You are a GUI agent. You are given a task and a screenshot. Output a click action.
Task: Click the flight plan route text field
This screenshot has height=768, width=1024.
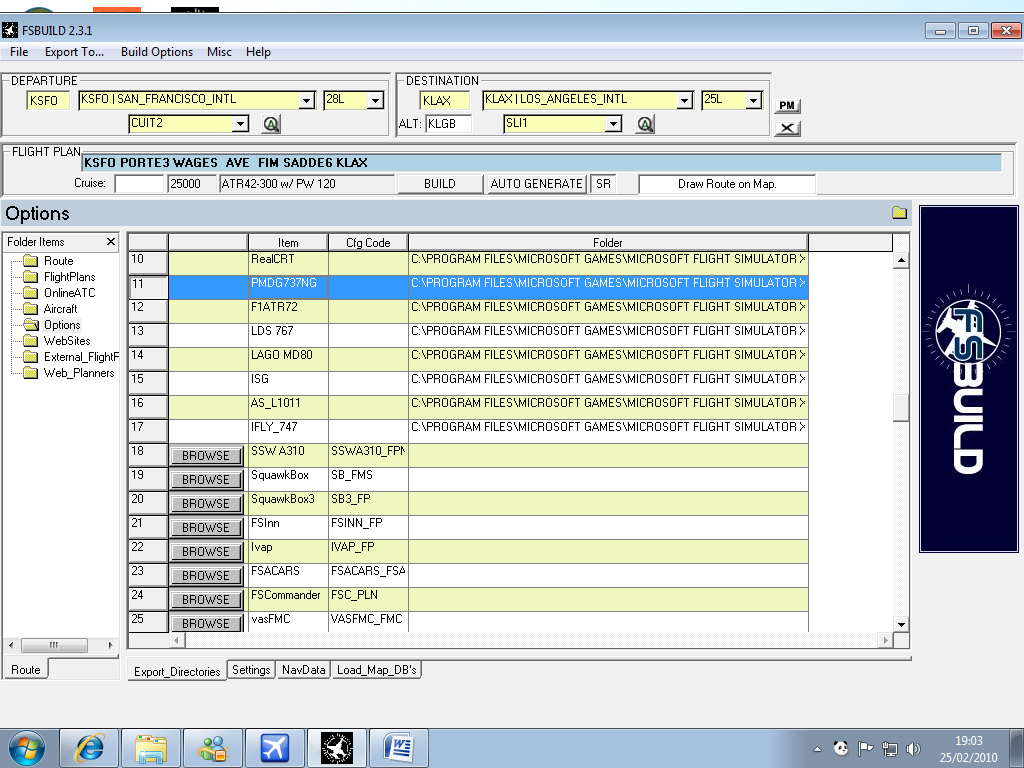[542, 163]
